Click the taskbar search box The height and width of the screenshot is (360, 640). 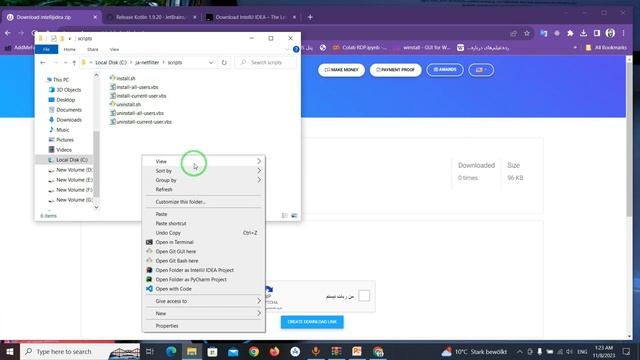pos(80,351)
